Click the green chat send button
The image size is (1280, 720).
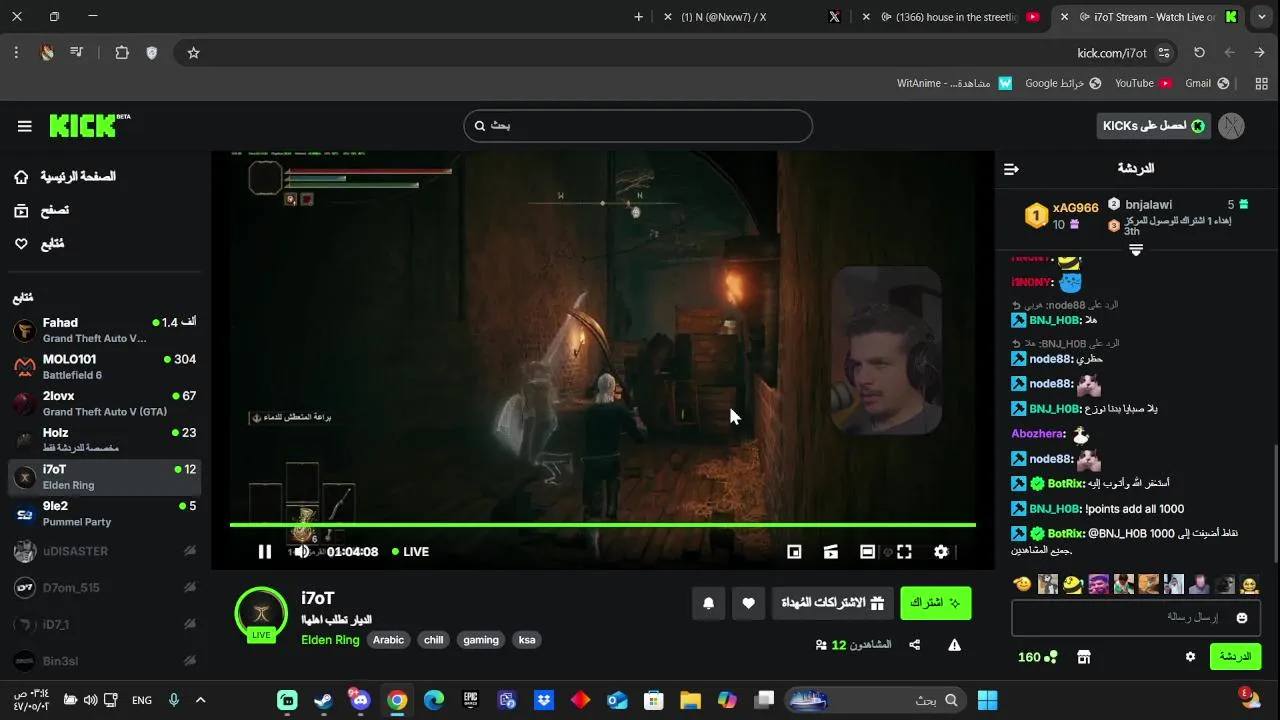pyautogui.click(x=1235, y=657)
